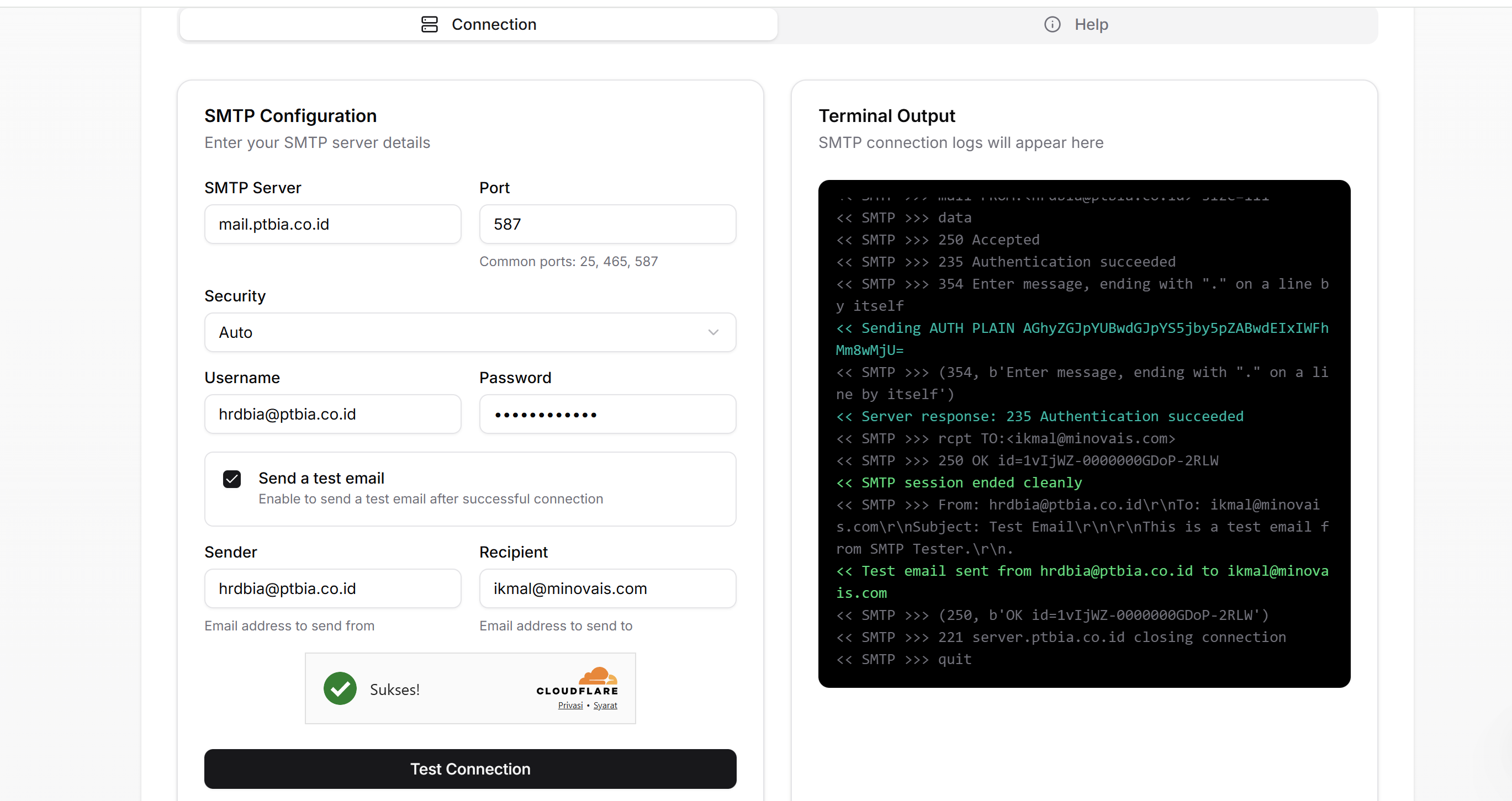This screenshot has width=1512, height=801.
Task: Click the info circle Help icon
Action: pyautogui.click(x=1052, y=24)
